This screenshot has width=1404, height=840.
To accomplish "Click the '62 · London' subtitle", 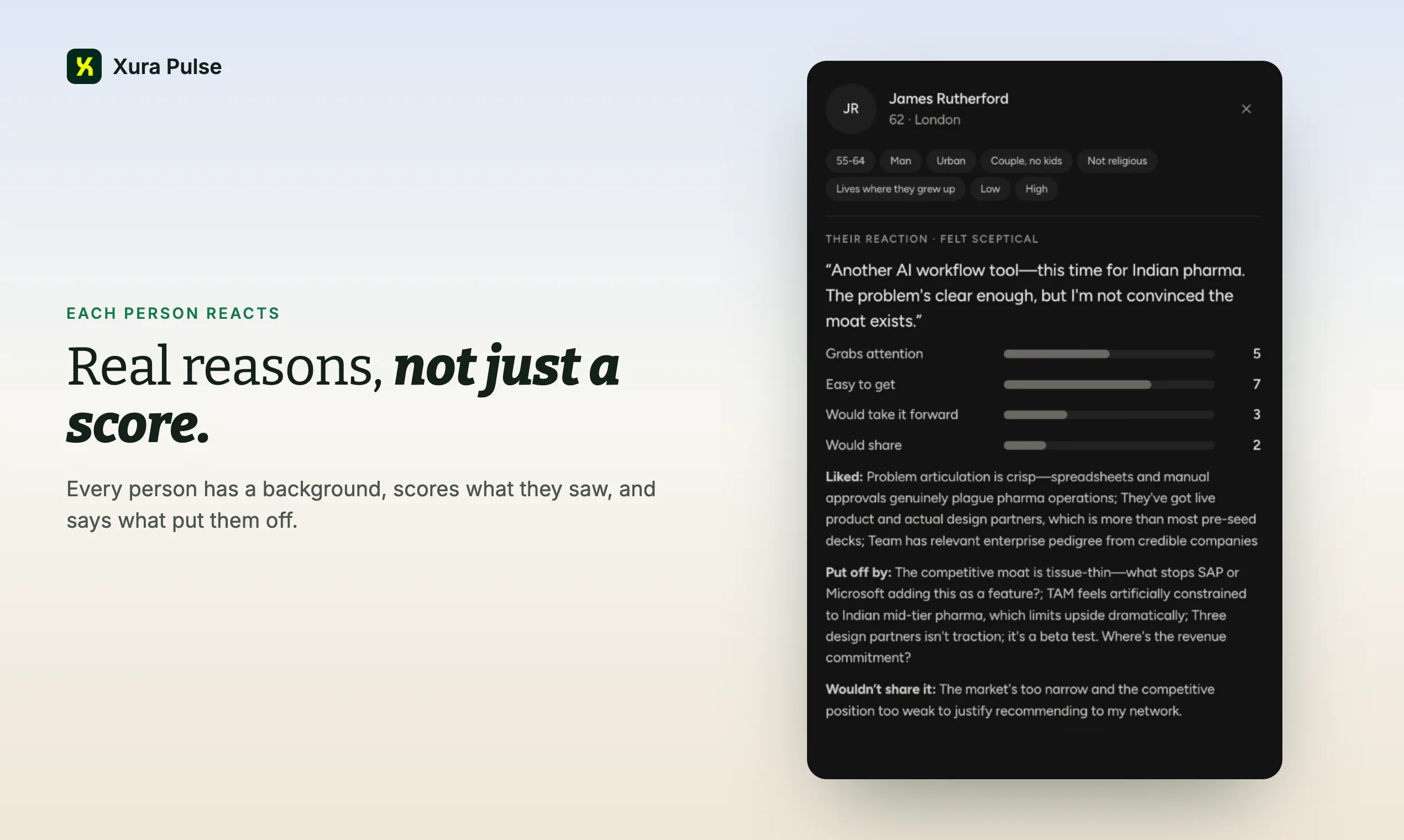I will coord(924,119).
